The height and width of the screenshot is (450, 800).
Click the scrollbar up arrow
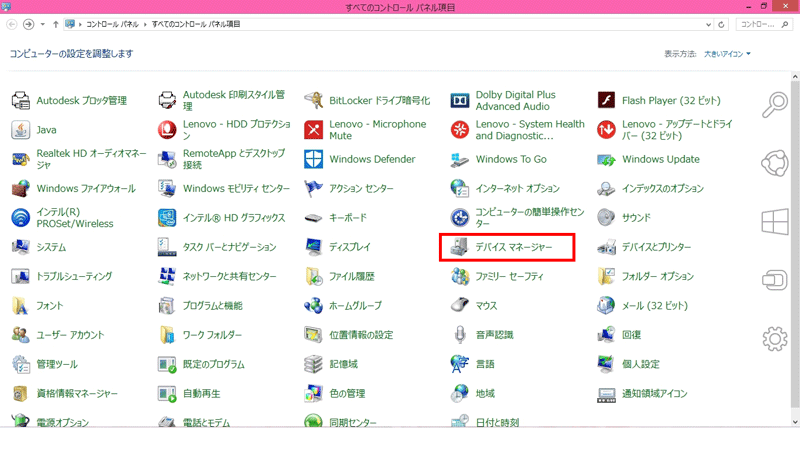pos(795,77)
